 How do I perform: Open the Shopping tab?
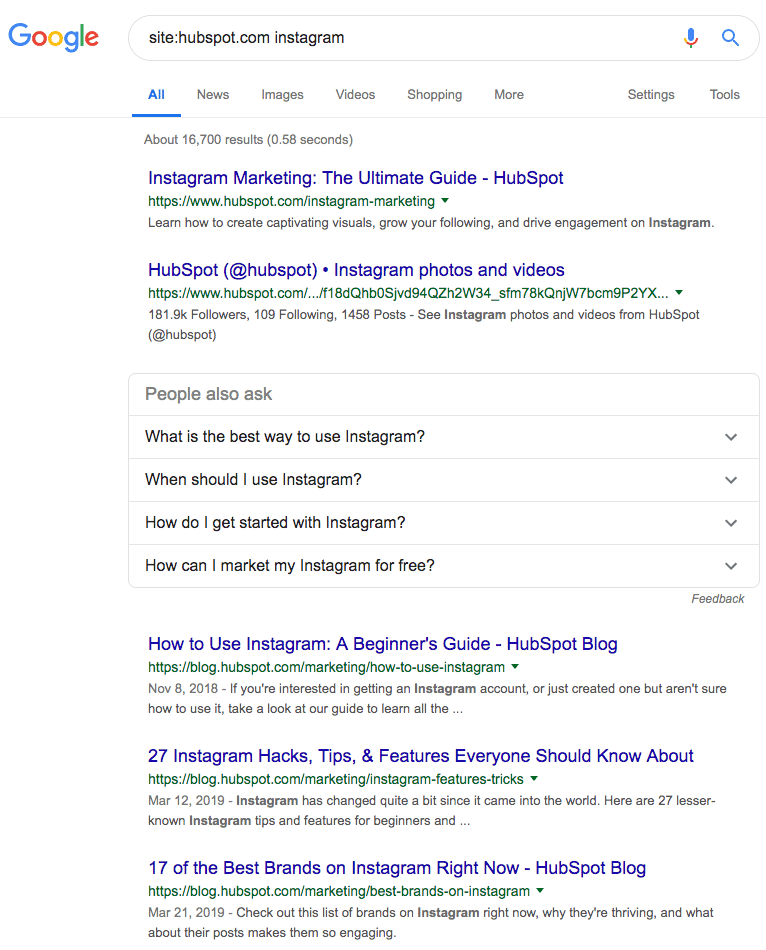tap(435, 95)
